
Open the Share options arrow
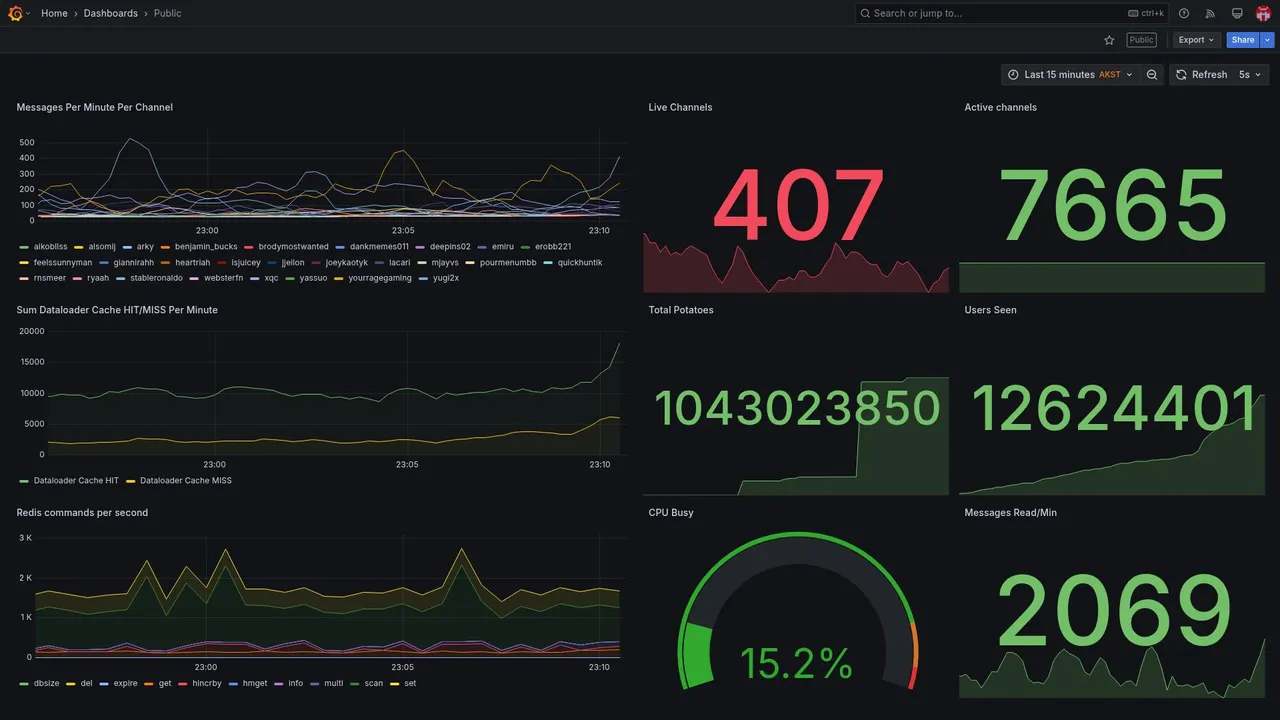coord(1267,40)
